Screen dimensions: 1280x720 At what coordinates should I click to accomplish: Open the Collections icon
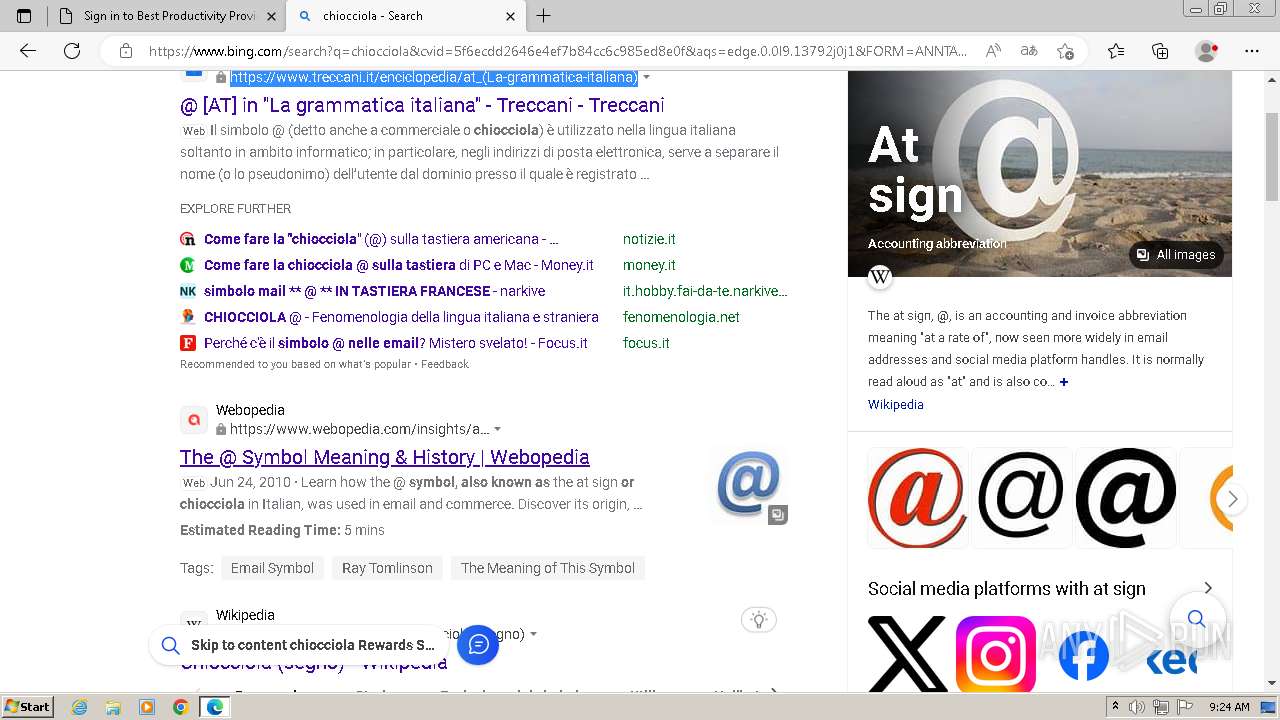point(1160,51)
